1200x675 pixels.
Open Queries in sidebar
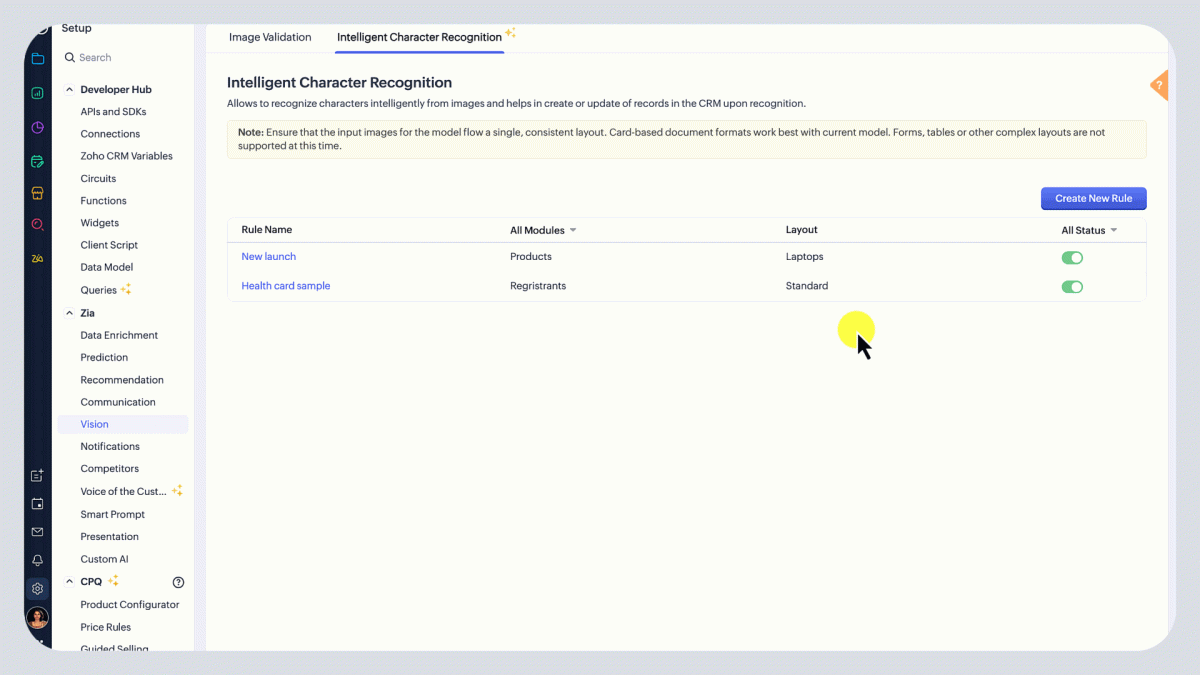pyautogui.click(x=98, y=290)
